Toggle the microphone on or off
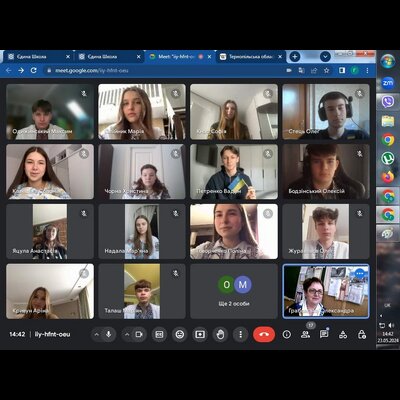Image resolution: width=400 pixels, height=400 pixels. 109,334
